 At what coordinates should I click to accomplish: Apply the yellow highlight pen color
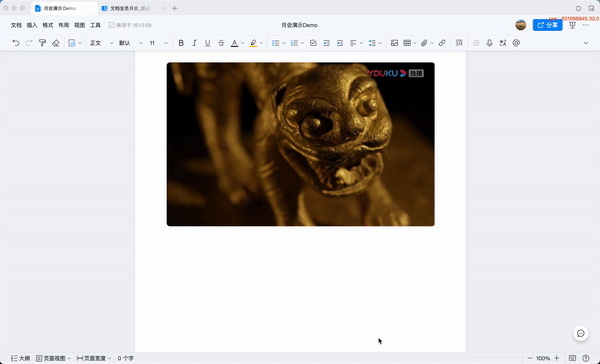[x=253, y=43]
